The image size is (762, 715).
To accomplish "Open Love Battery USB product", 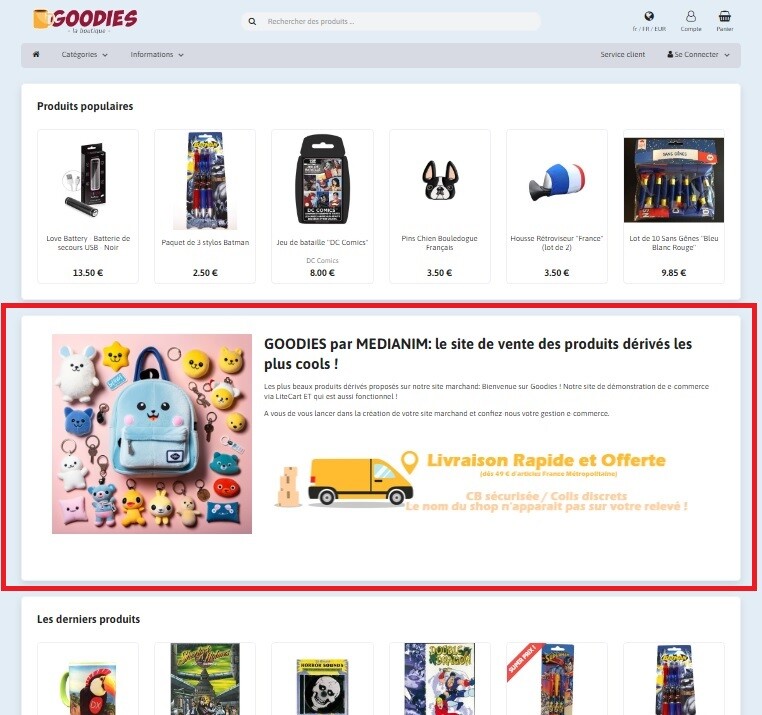I will pyautogui.click(x=88, y=206).
